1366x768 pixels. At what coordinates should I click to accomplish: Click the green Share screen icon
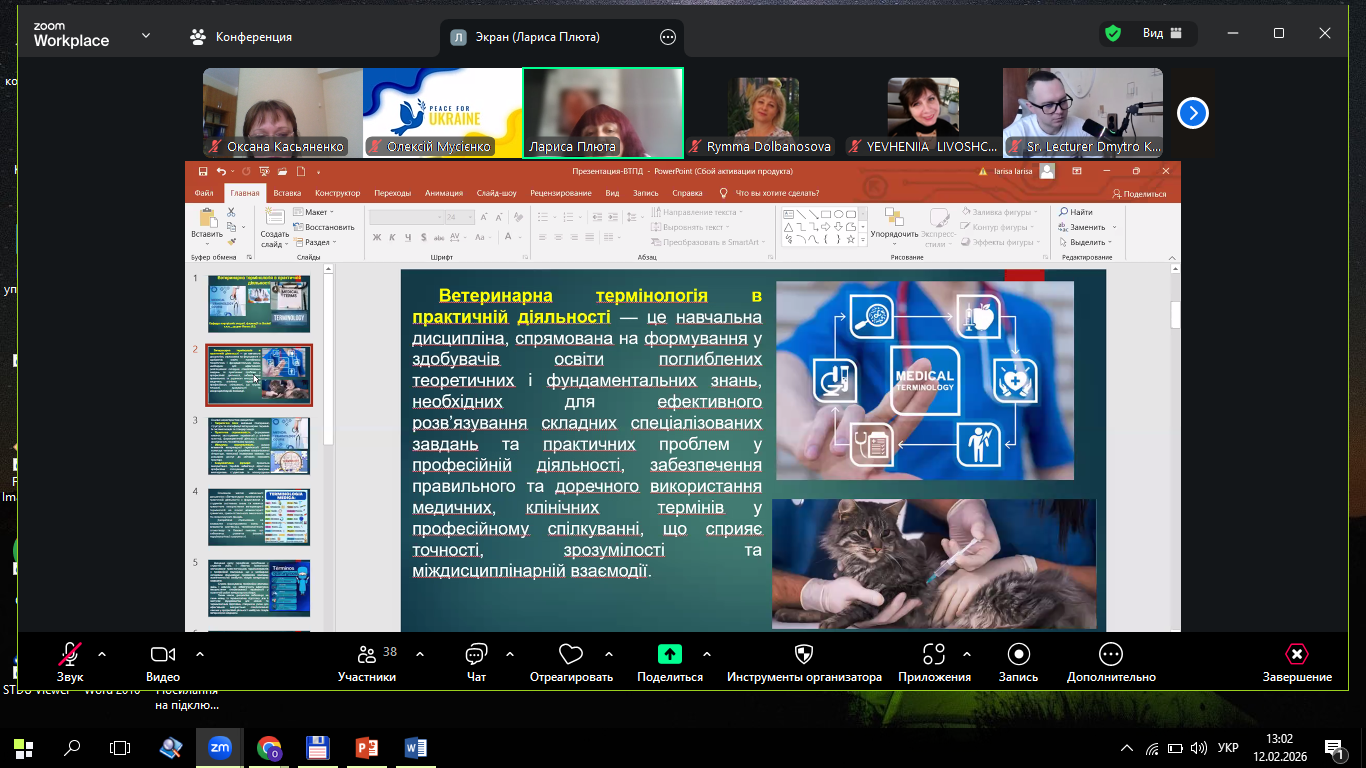(x=669, y=654)
